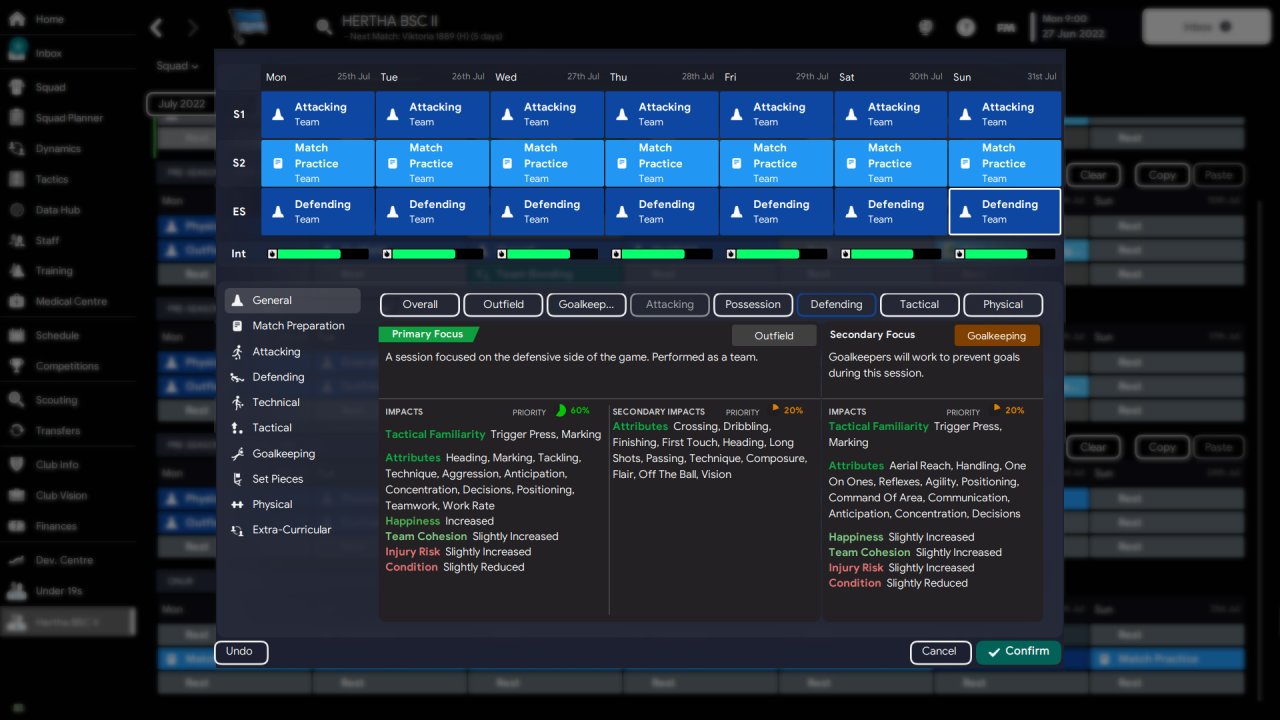Select Friday Attacking Team session slot
This screenshot has height=720, width=1280.
(777, 115)
